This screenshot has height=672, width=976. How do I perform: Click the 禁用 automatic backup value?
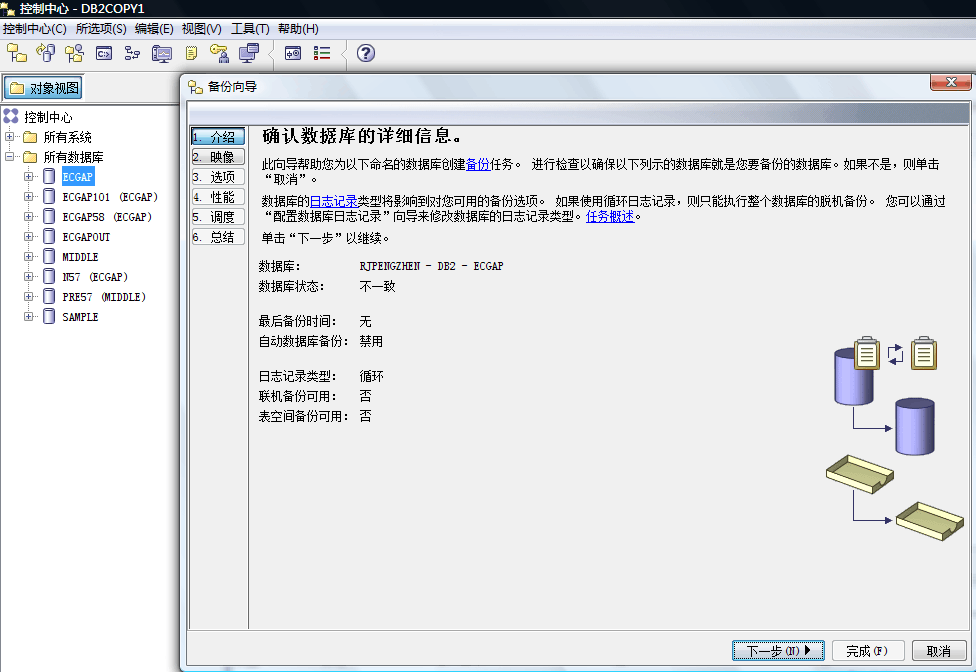[371, 341]
